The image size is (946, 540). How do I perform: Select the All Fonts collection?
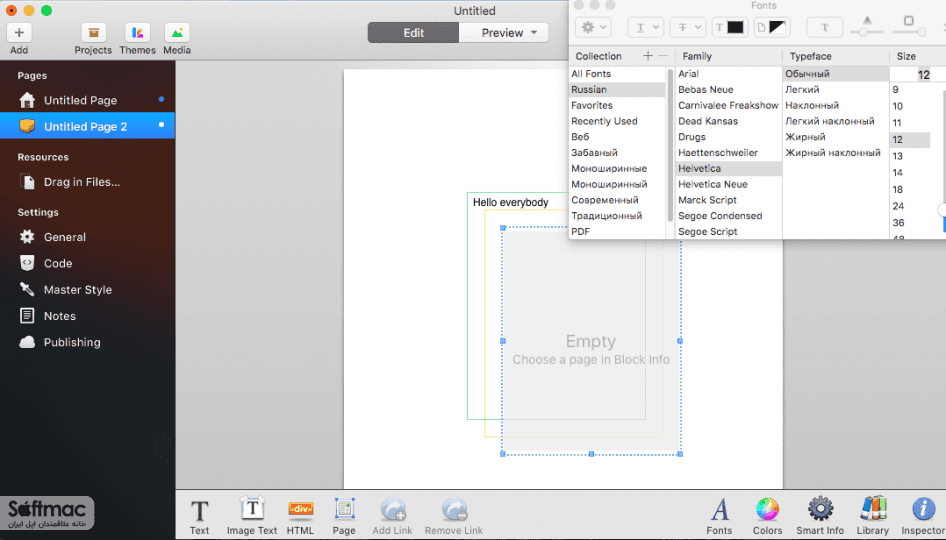pyautogui.click(x=591, y=74)
